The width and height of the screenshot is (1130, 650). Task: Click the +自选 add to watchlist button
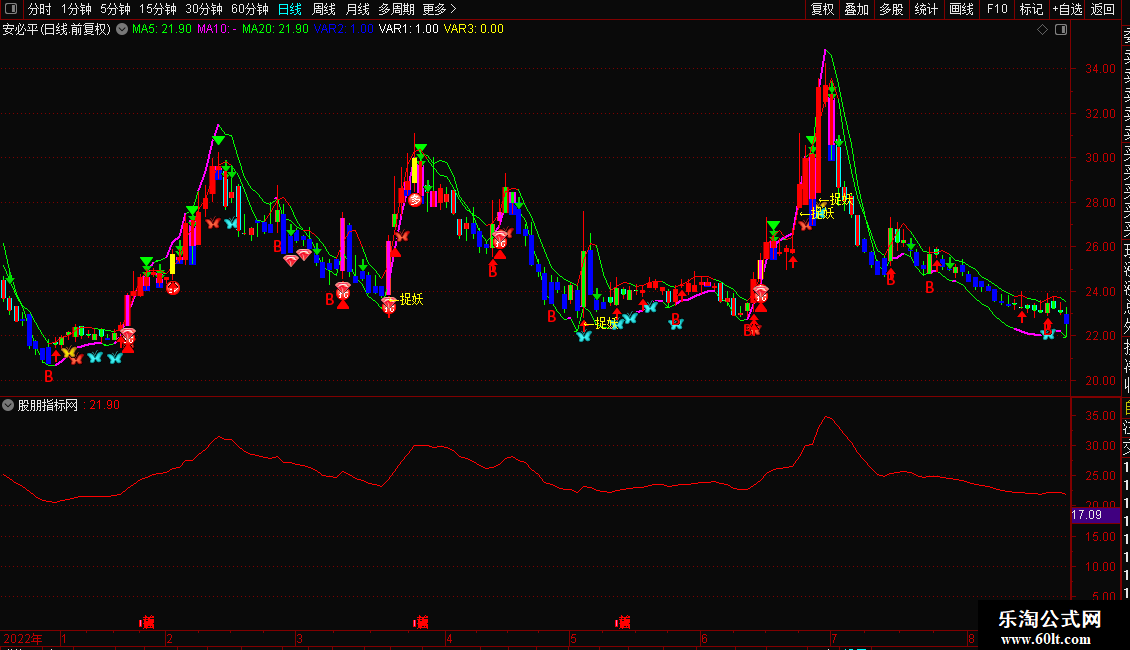[1067, 9]
